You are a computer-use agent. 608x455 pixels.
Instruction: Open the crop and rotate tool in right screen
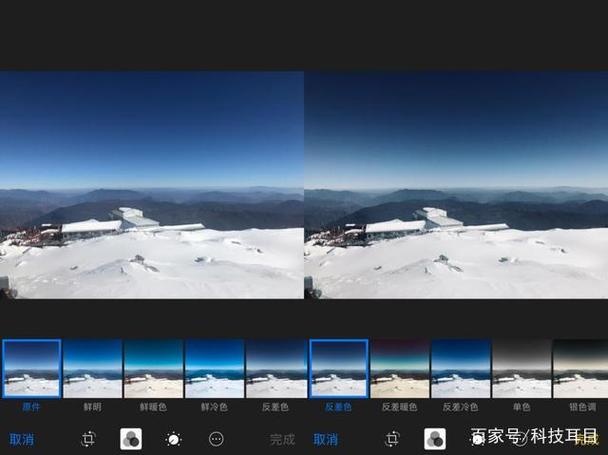(x=392, y=439)
